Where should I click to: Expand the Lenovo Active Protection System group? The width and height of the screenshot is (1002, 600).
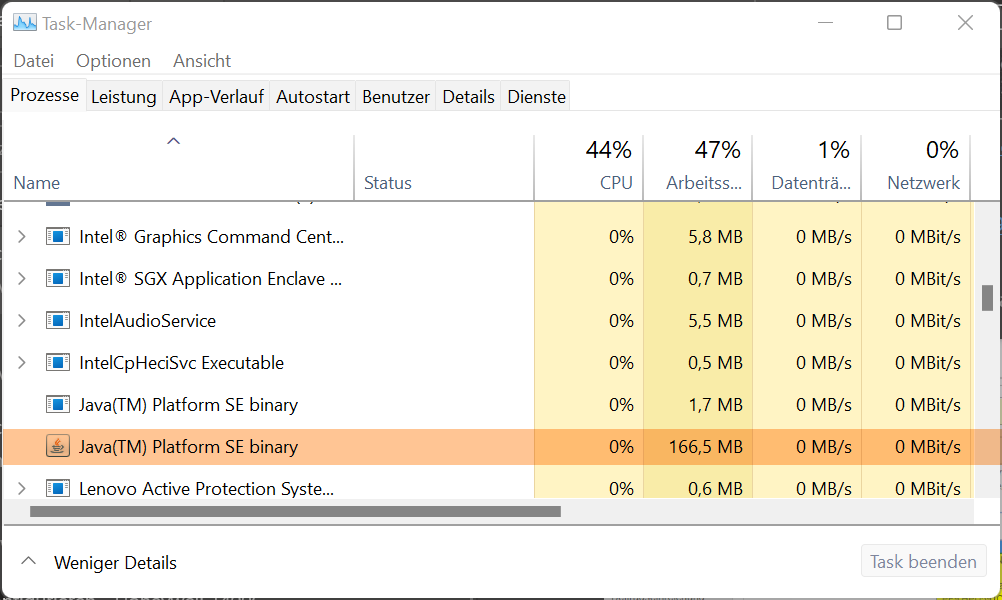(x=22, y=489)
